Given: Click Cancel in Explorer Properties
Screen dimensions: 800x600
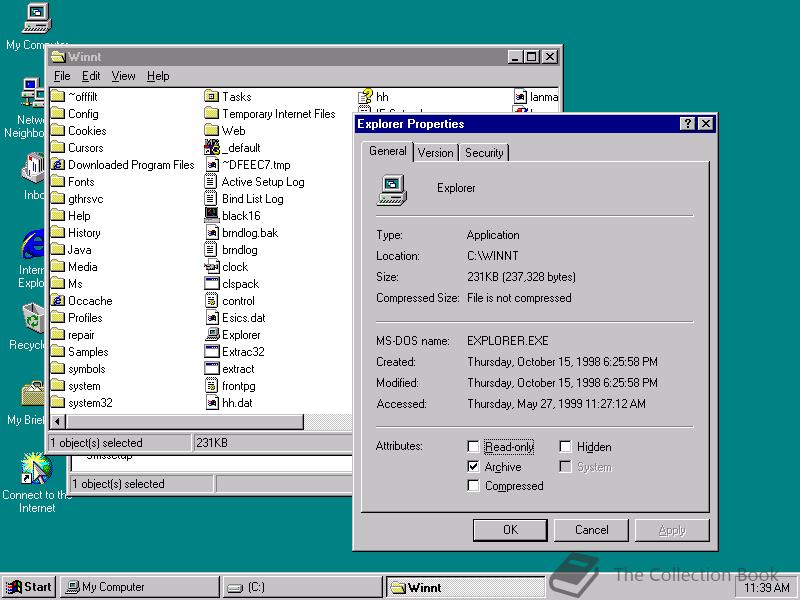Looking at the screenshot, I should (591, 530).
